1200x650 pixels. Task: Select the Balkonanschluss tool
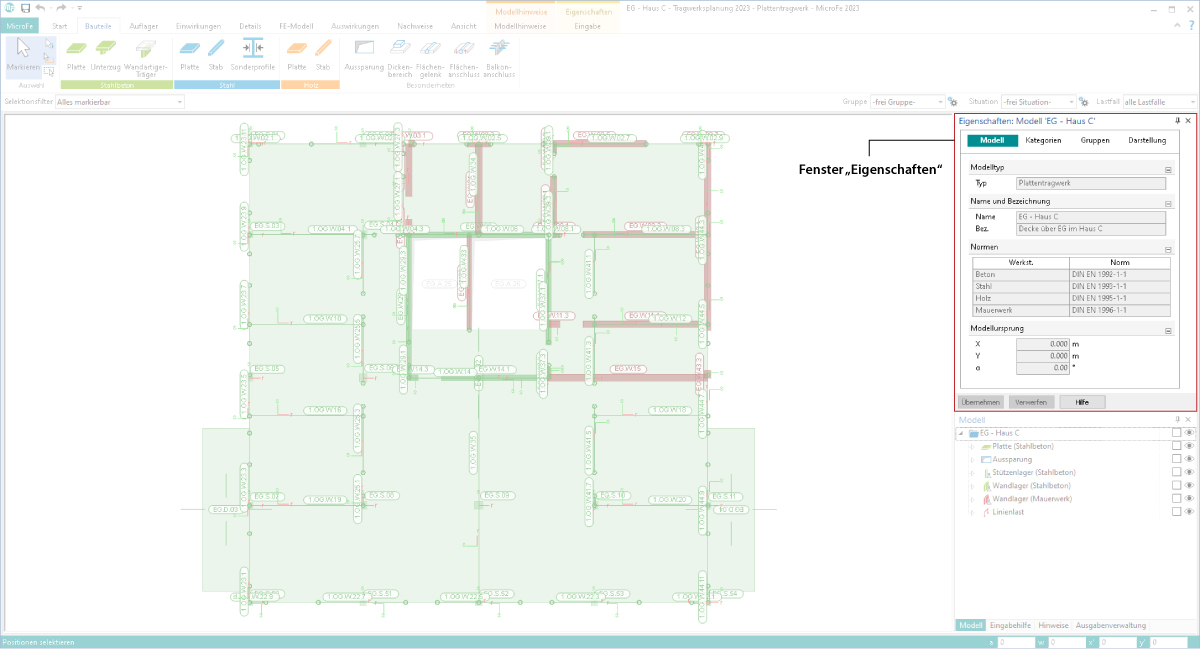pyautogui.click(x=500, y=56)
